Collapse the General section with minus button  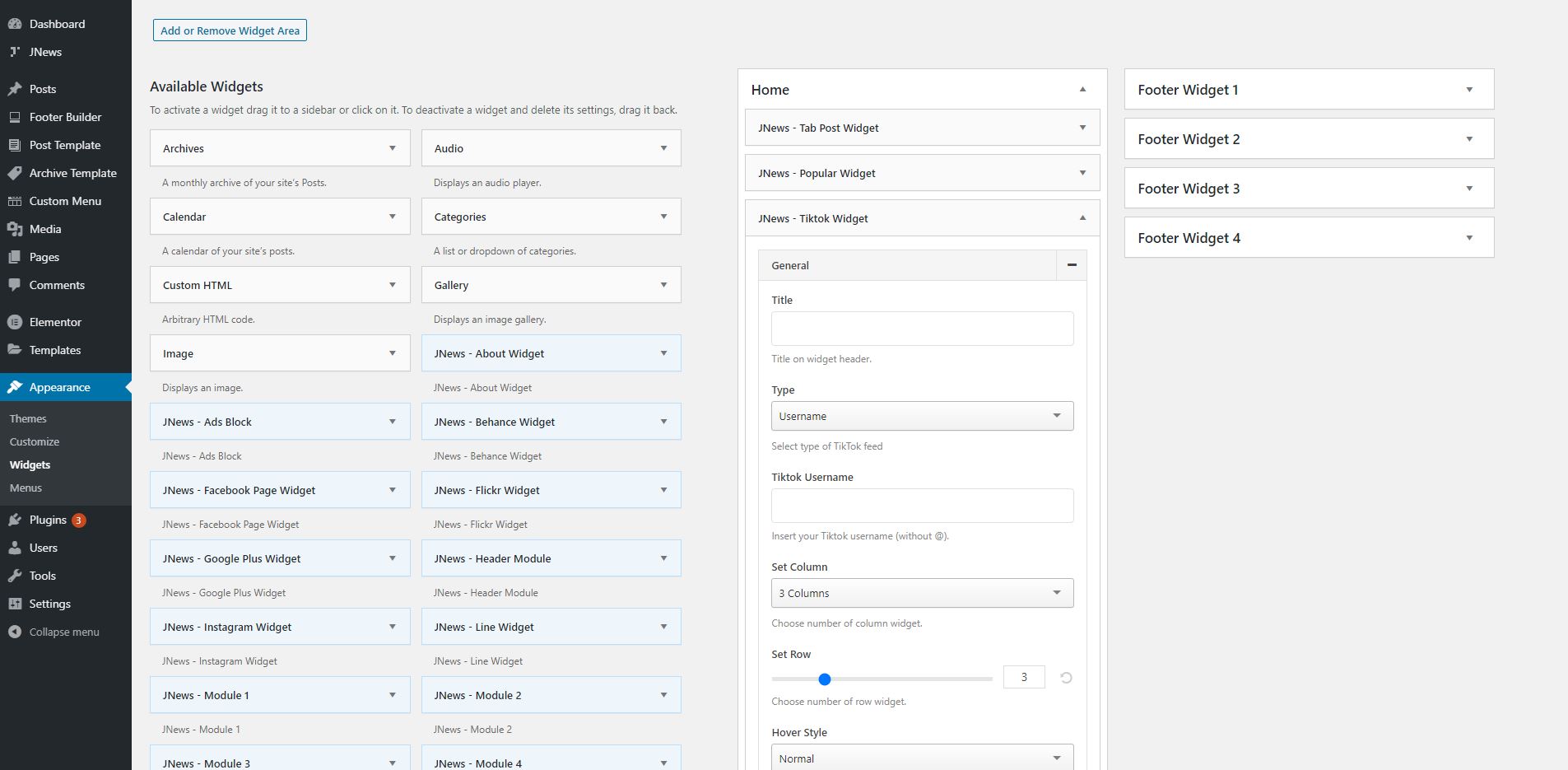point(1072,265)
